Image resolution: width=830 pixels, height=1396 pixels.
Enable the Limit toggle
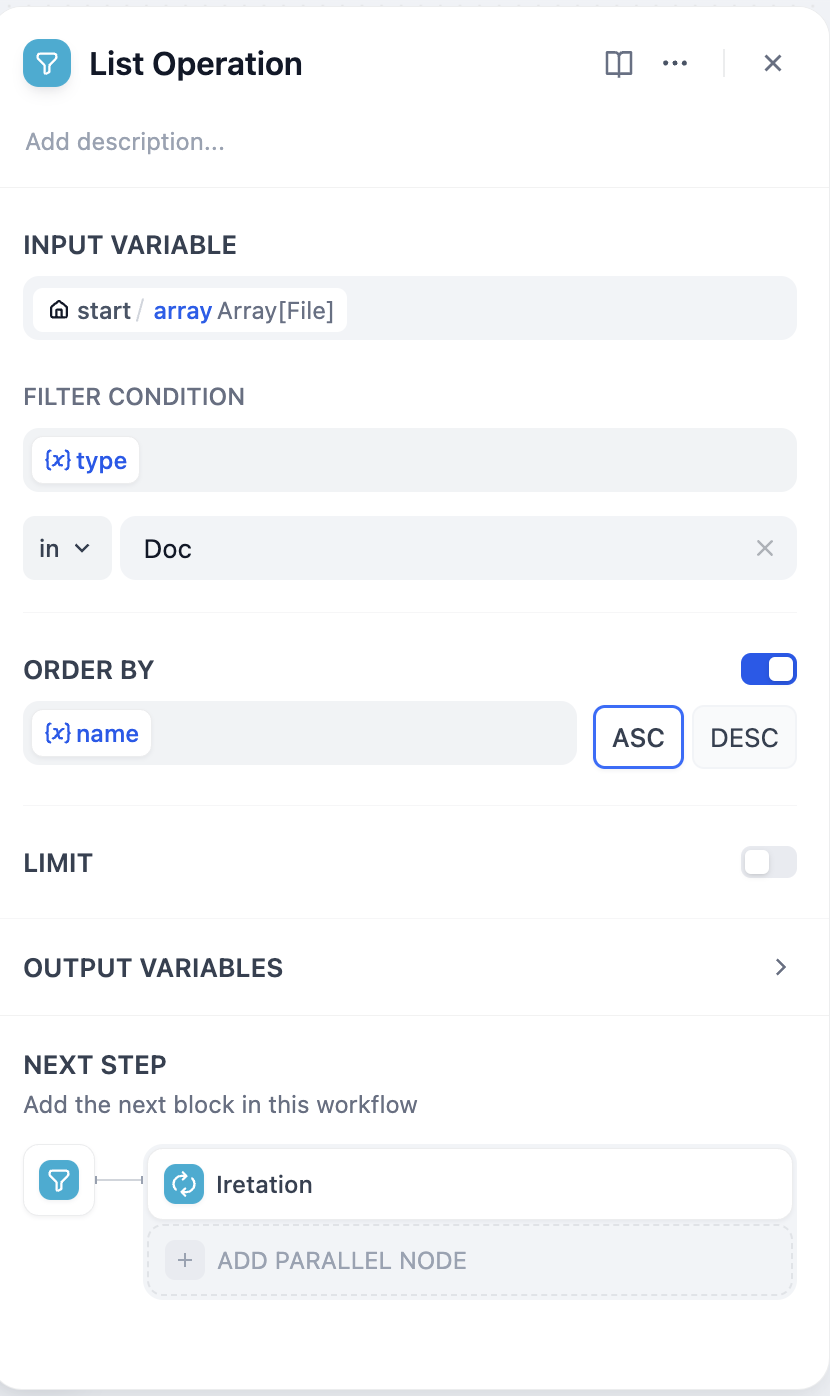768,862
